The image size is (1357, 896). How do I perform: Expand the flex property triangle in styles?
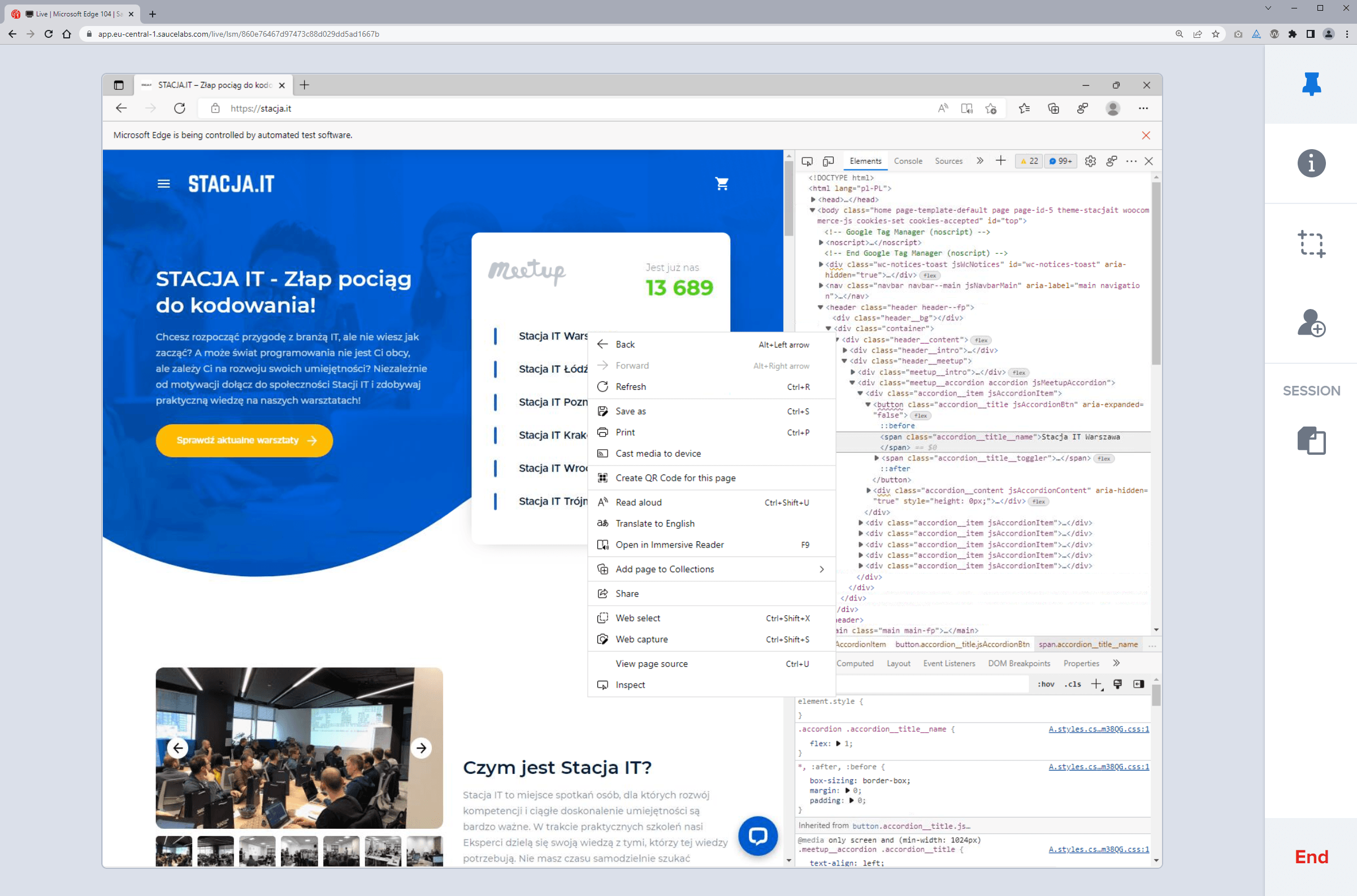838,743
